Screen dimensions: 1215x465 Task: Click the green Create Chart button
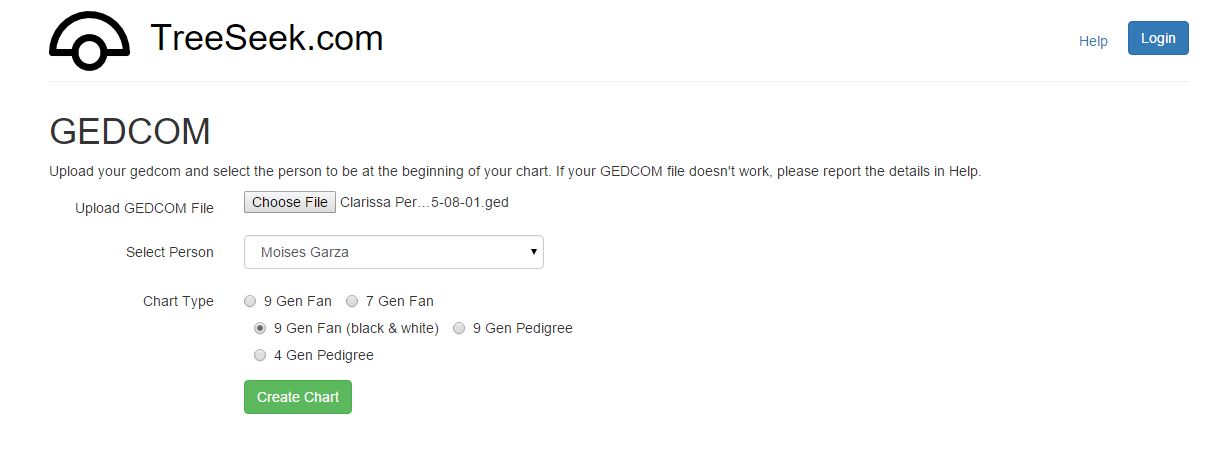297,397
